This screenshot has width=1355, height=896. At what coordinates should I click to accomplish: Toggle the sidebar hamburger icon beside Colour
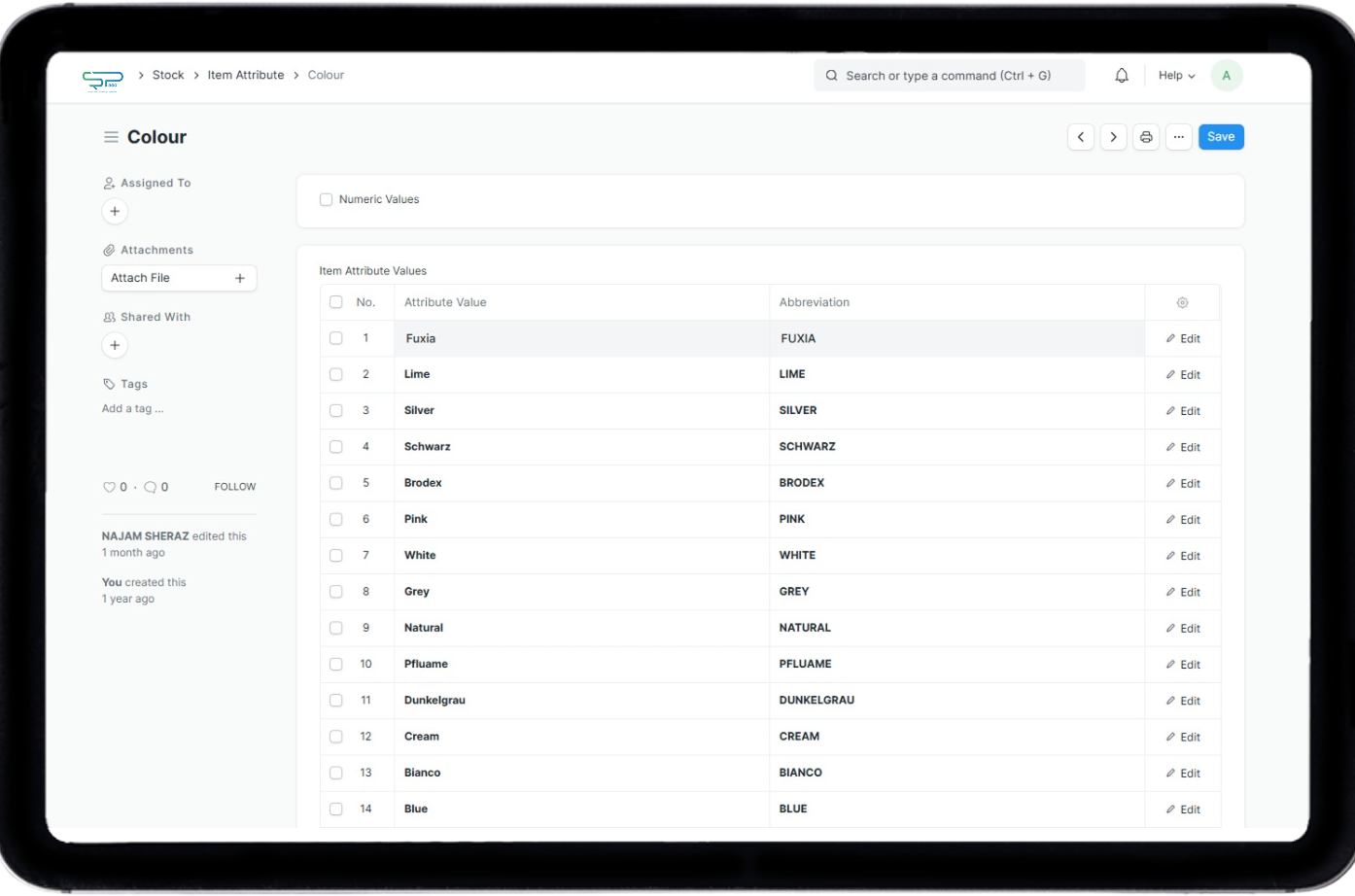click(111, 137)
